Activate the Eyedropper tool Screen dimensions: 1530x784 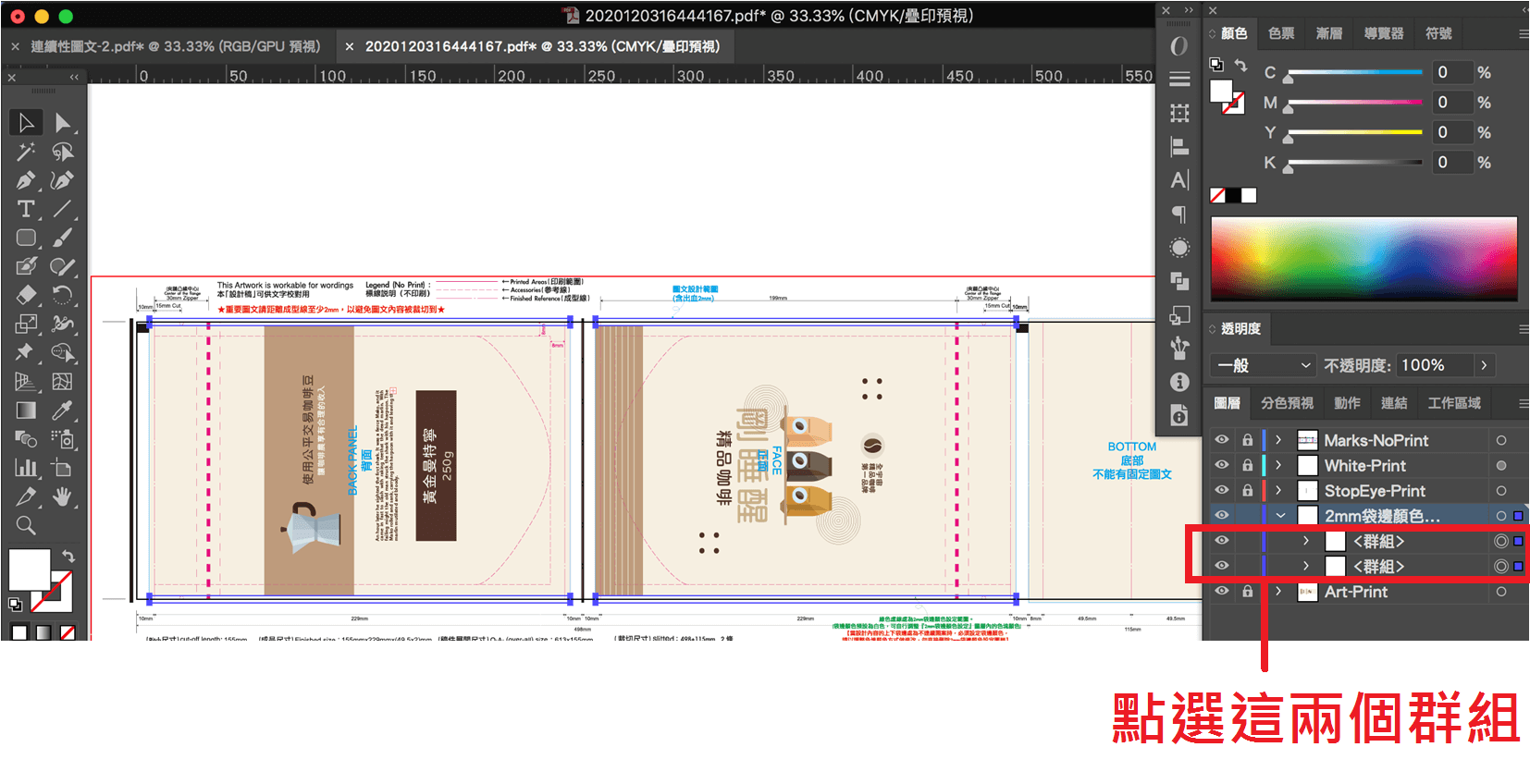(x=62, y=410)
